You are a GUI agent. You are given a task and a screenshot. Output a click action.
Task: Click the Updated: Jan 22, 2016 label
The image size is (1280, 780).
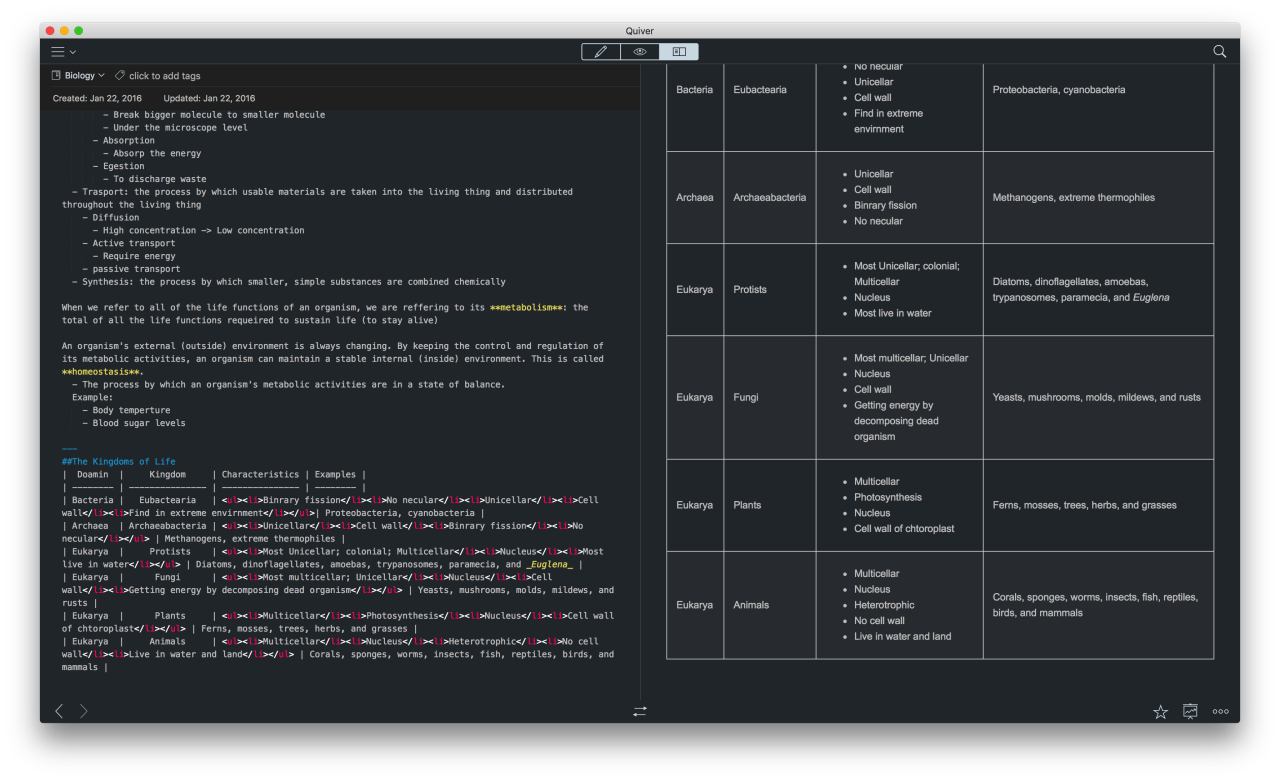coord(209,98)
